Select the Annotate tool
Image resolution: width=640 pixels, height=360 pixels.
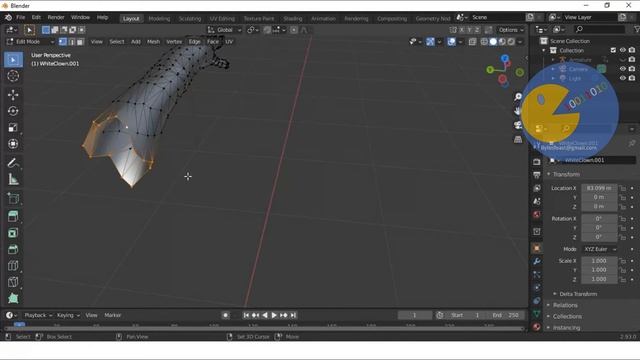click(x=13, y=163)
